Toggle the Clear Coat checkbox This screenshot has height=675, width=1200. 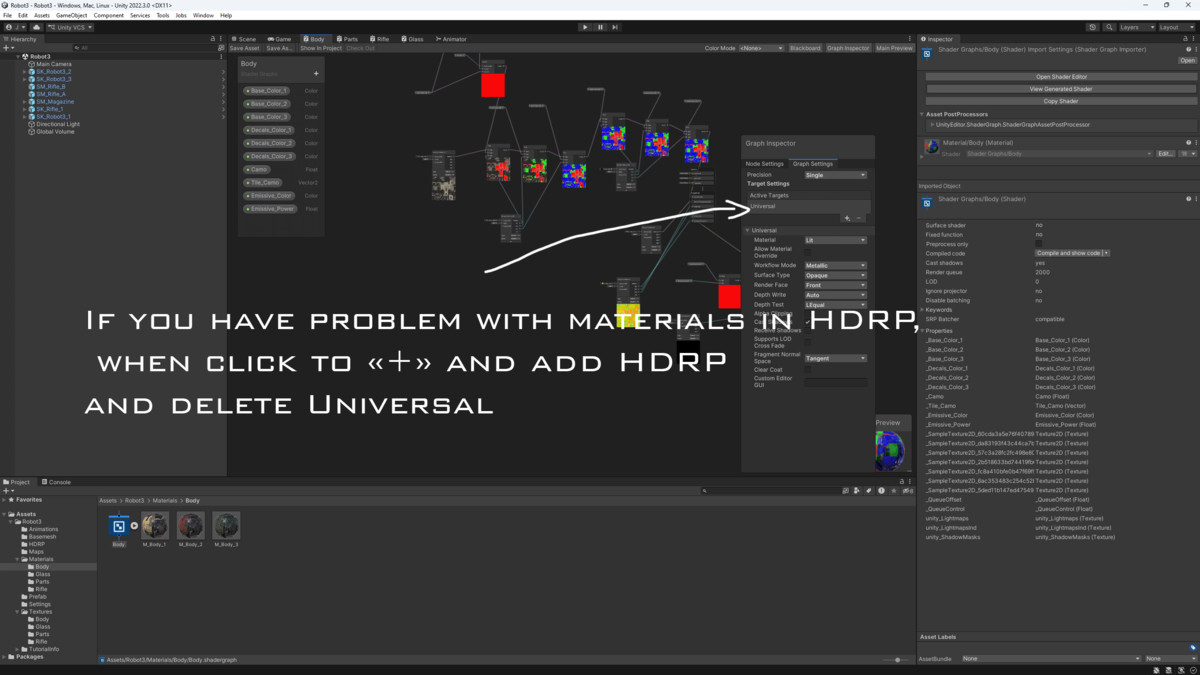pos(808,370)
